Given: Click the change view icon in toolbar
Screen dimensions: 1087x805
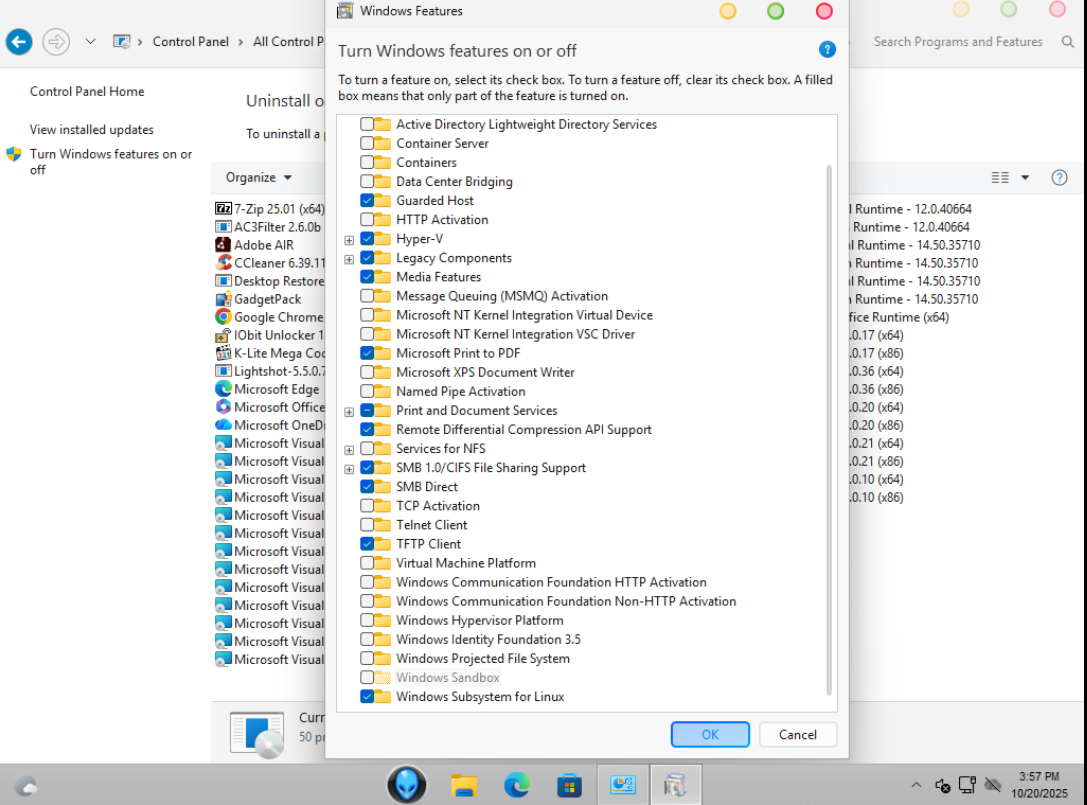Looking at the screenshot, I should 1000,178.
